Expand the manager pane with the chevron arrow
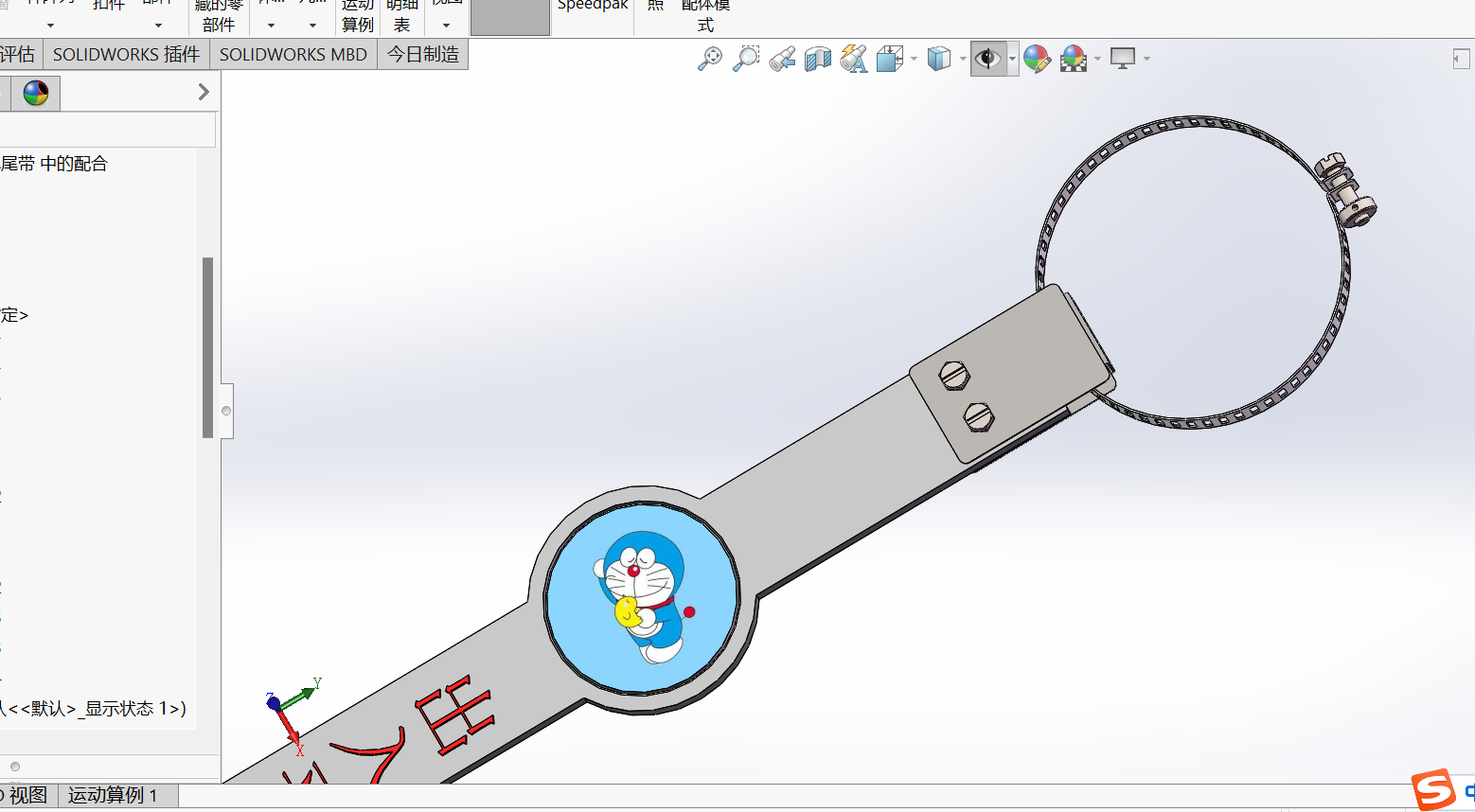The height and width of the screenshot is (812, 1475). (x=204, y=92)
